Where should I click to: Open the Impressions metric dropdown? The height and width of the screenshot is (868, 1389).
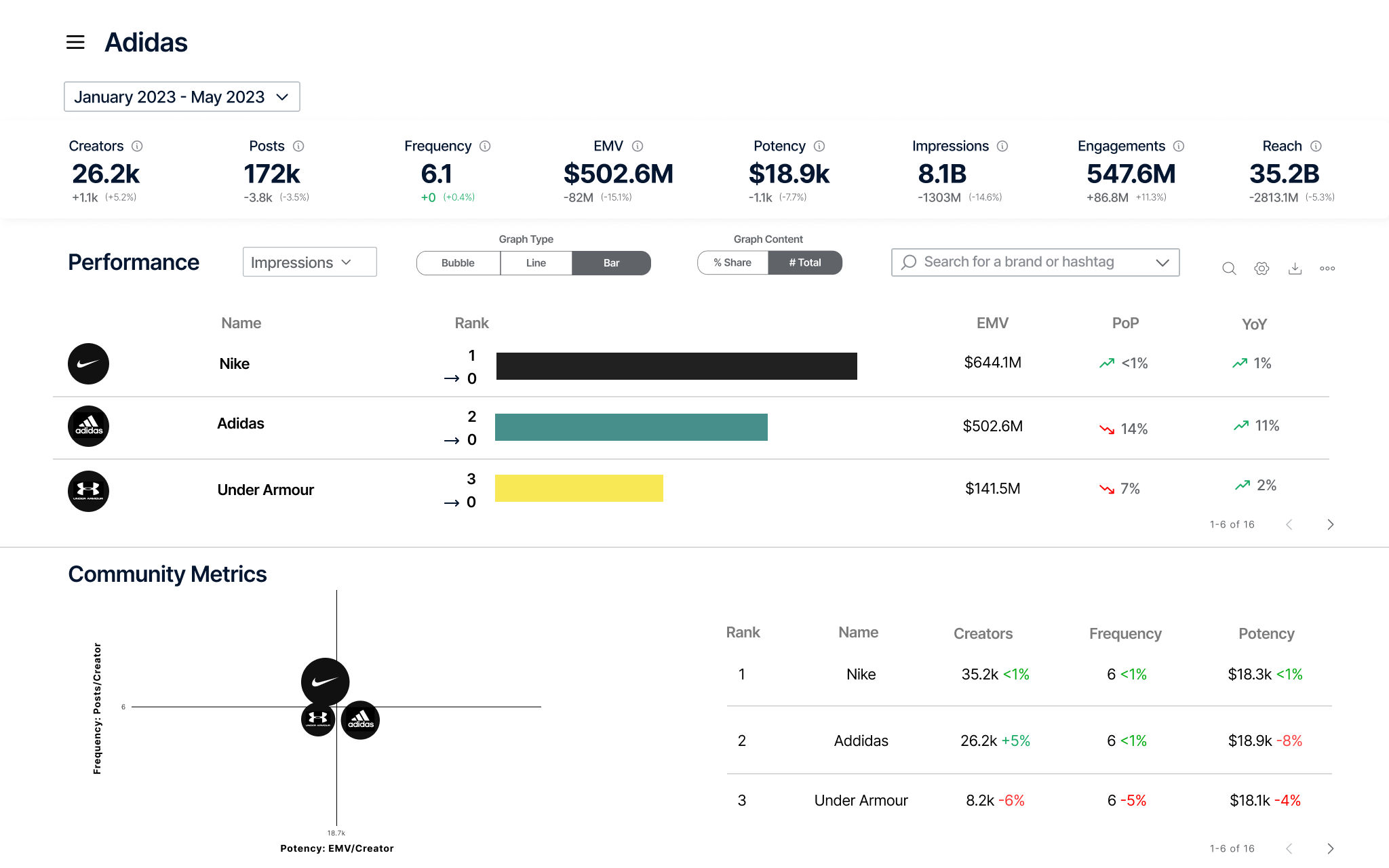click(309, 262)
